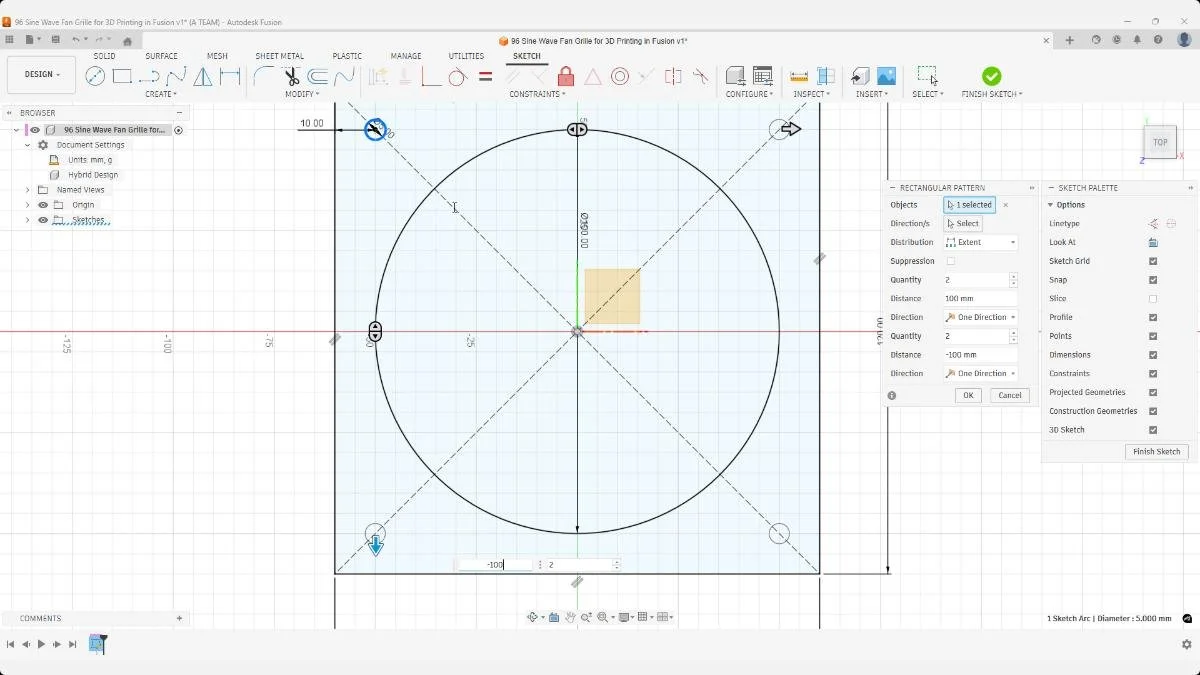Click the Pan hand icon
The width and height of the screenshot is (1200, 675).
(570, 617)
